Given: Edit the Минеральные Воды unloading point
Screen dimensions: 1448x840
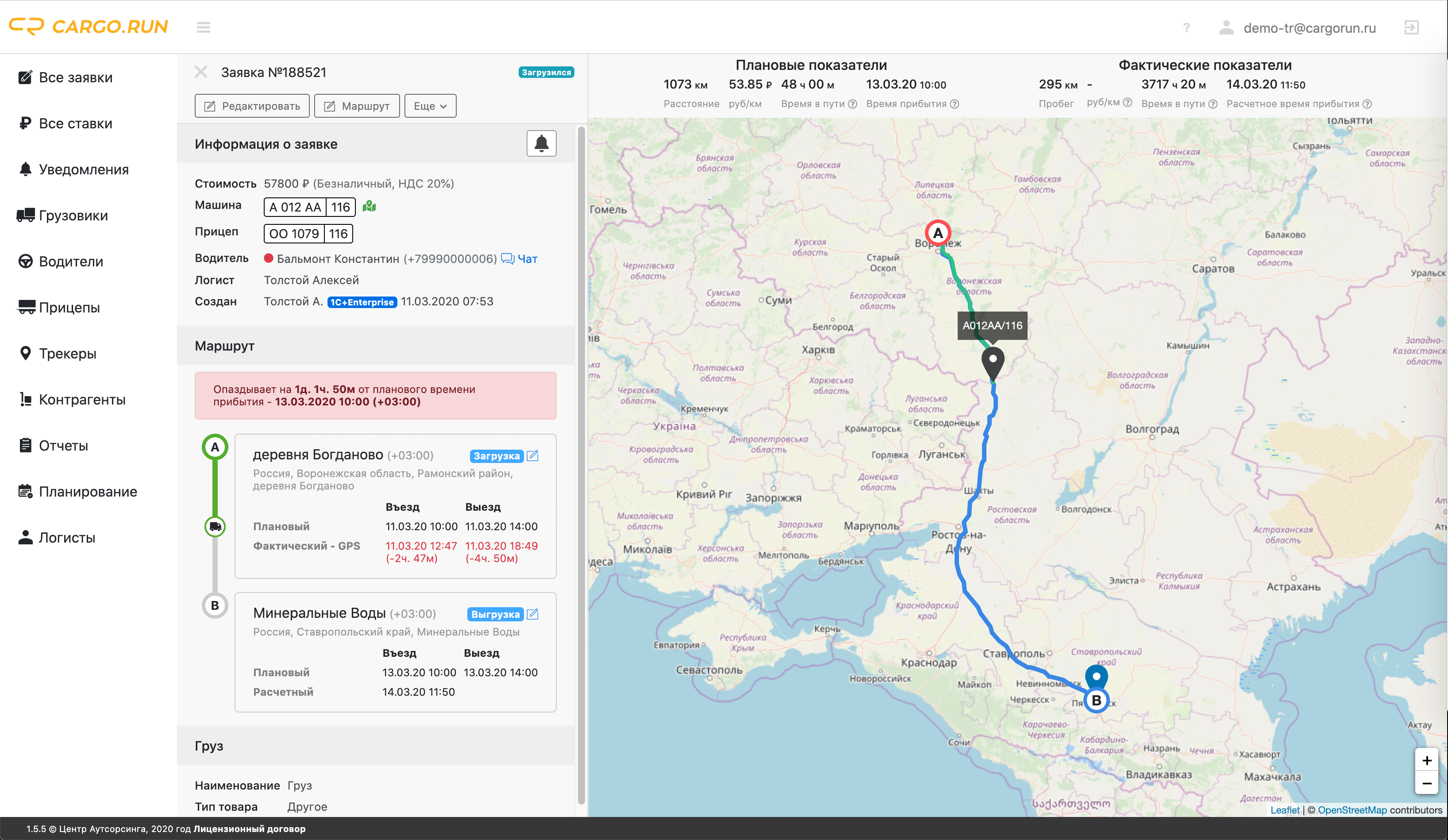Looking at the screenshot, I should (533, 614).
